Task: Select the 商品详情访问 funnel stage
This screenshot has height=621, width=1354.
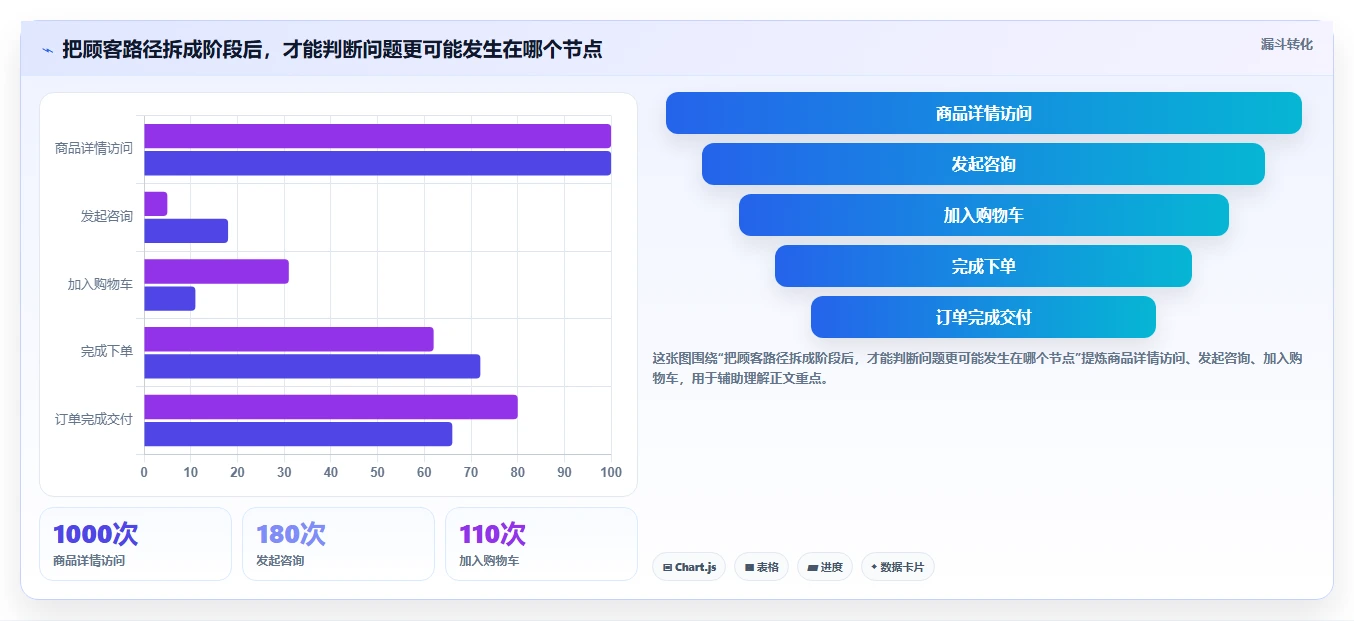Action: point(984,113)
